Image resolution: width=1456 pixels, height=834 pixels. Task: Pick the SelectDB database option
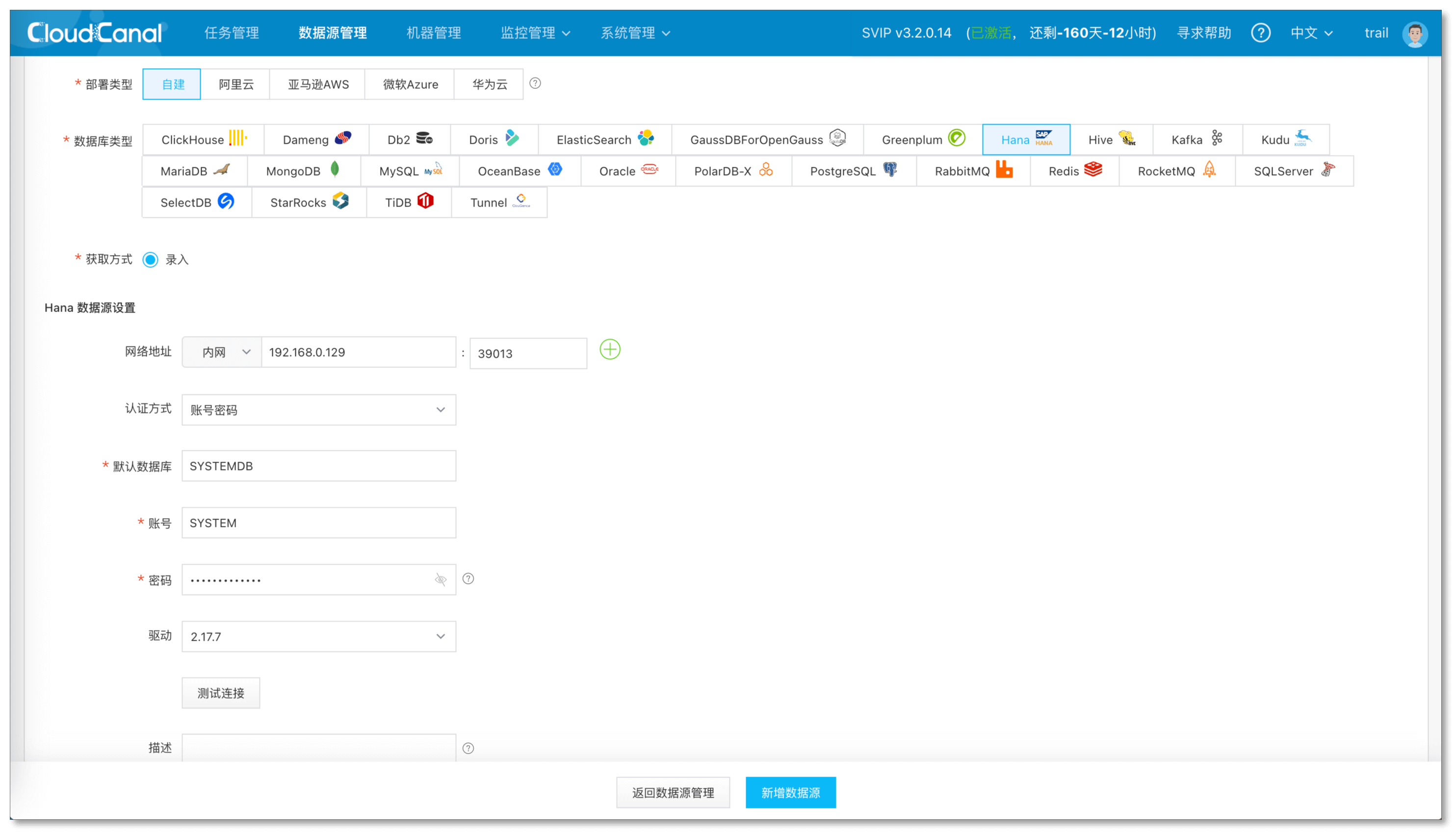click(x=196, y=202)
